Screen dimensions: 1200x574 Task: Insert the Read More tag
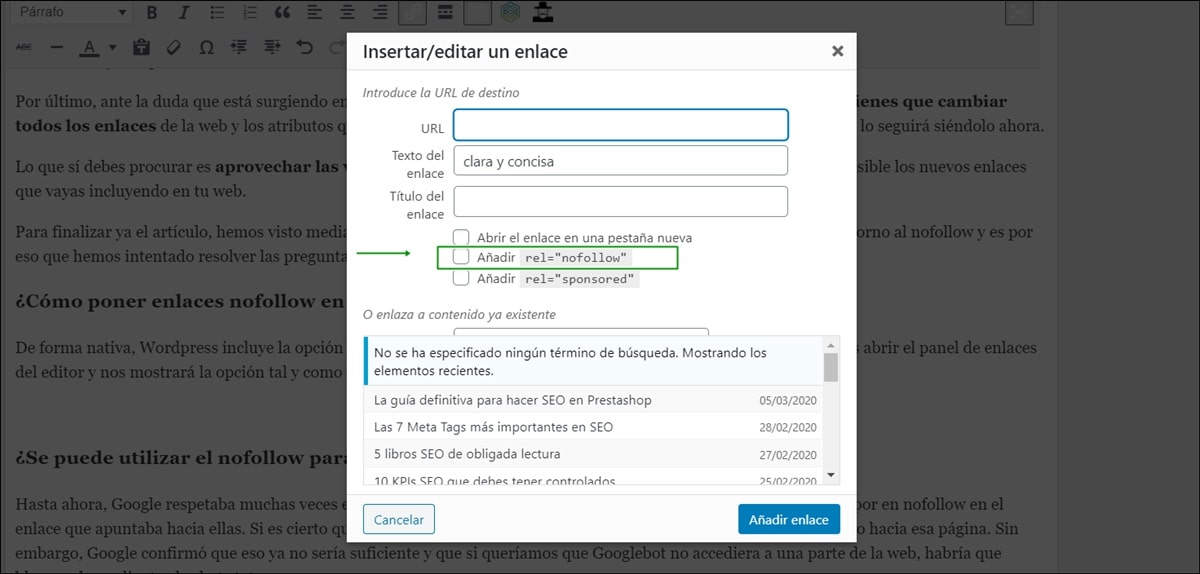click(x=445, y=13)
